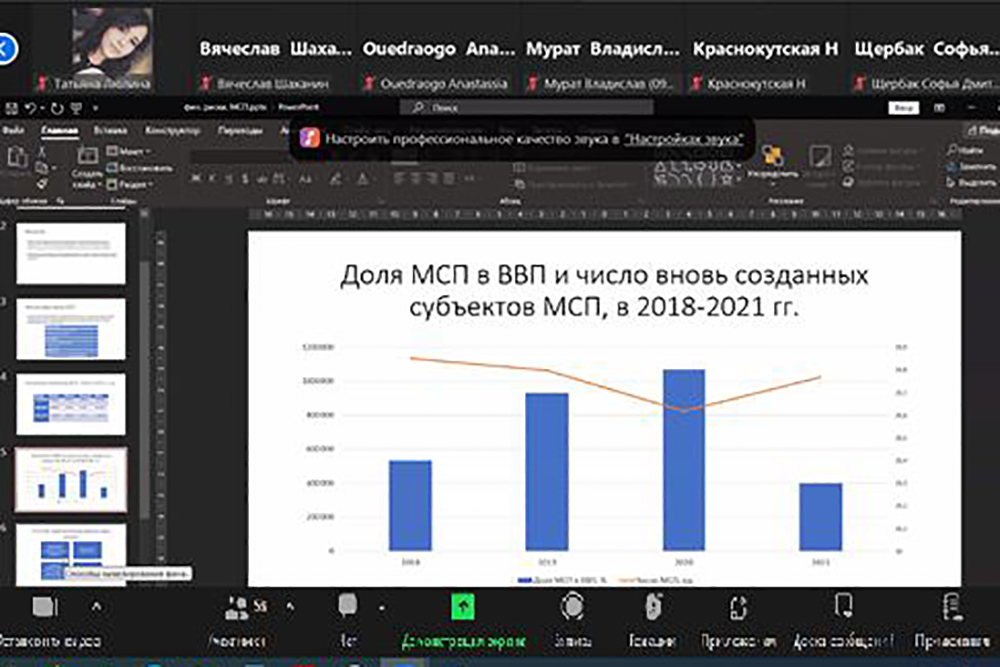Open Customize Quick Access Toolbar dropdown
Viewport: 1000px width, 667px height.
pos(95,108)
